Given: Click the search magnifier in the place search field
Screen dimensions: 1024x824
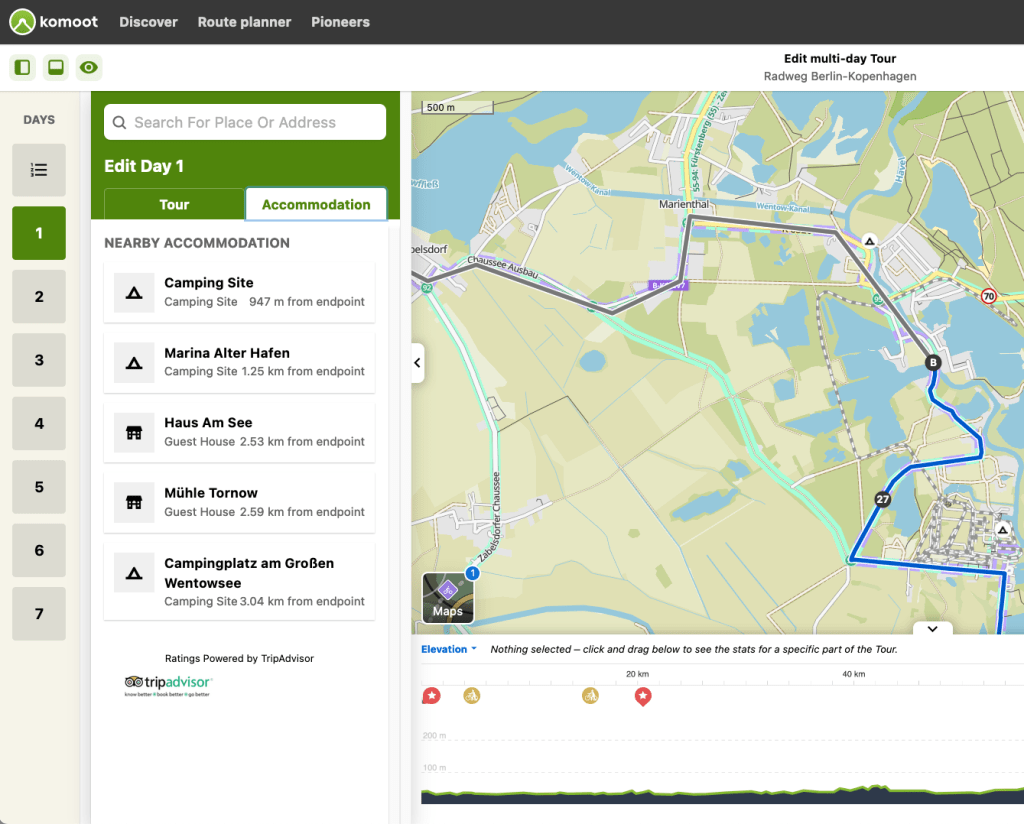Looking at the screenshot, I should 119,121.
